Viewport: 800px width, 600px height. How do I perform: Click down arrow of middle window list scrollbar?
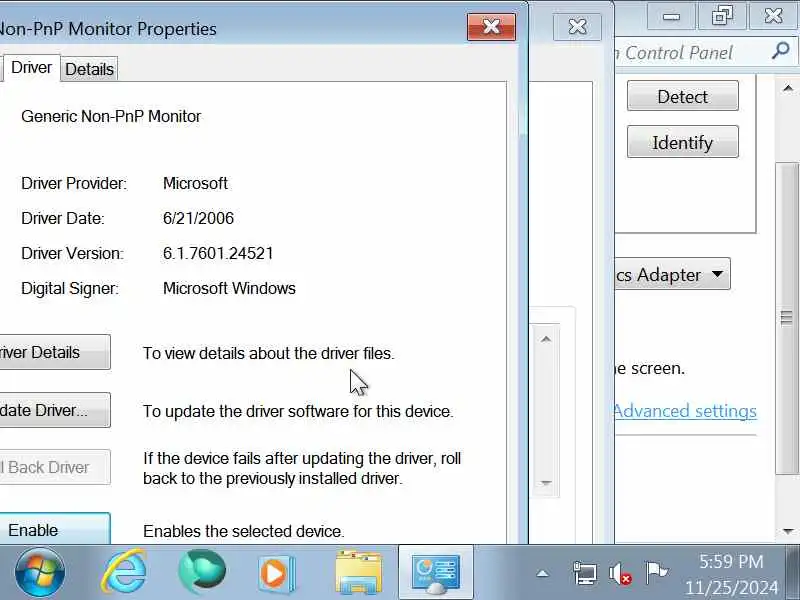click(x=546, y=482)
